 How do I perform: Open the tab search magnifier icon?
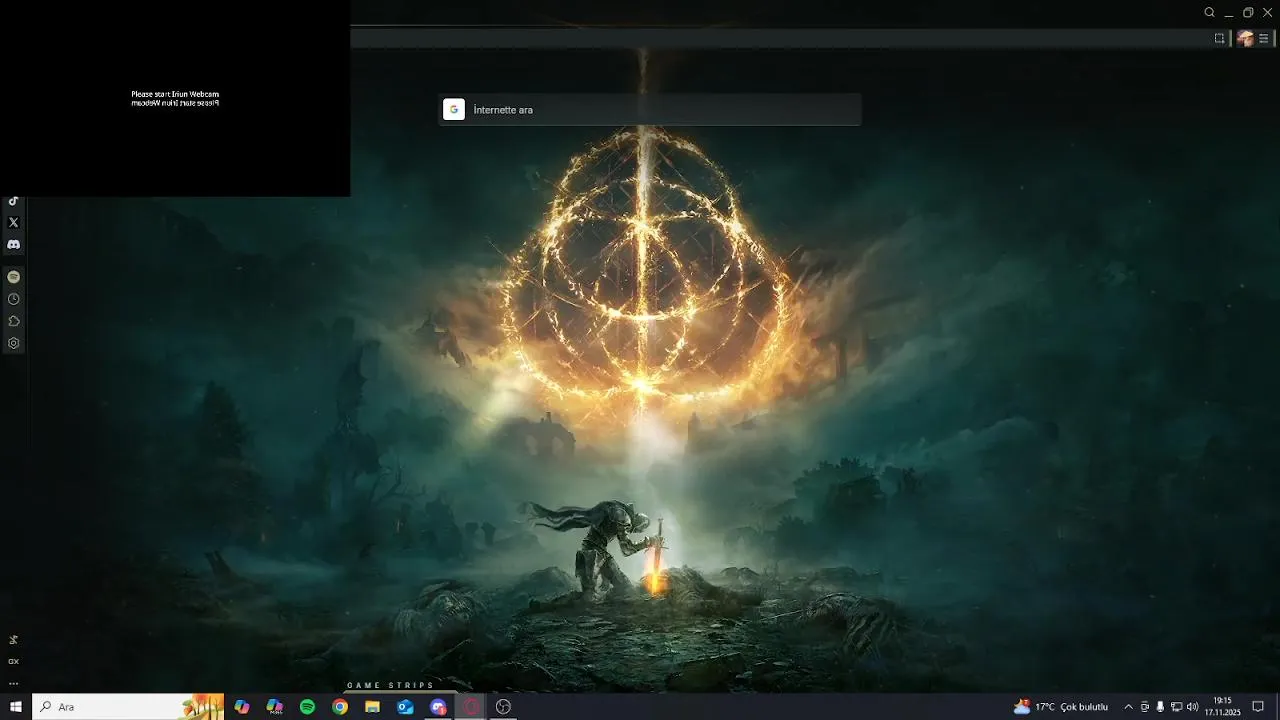[1210, 12]
